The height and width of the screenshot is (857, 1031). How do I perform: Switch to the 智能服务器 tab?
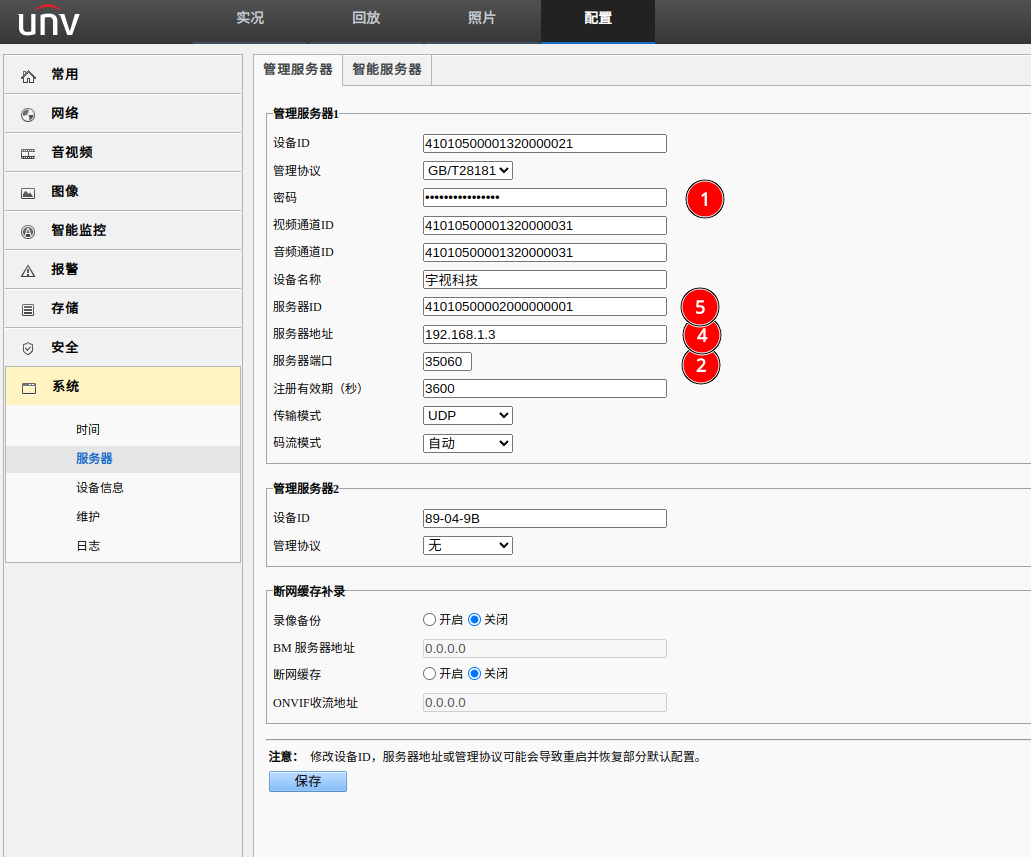[386, 70]
